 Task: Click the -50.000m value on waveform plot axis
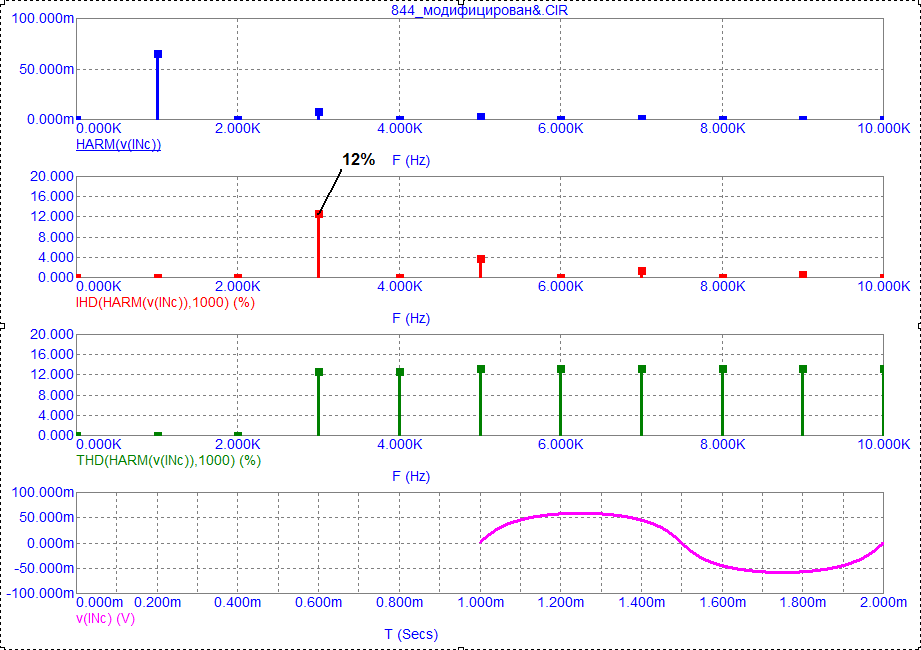click(43, 568)
